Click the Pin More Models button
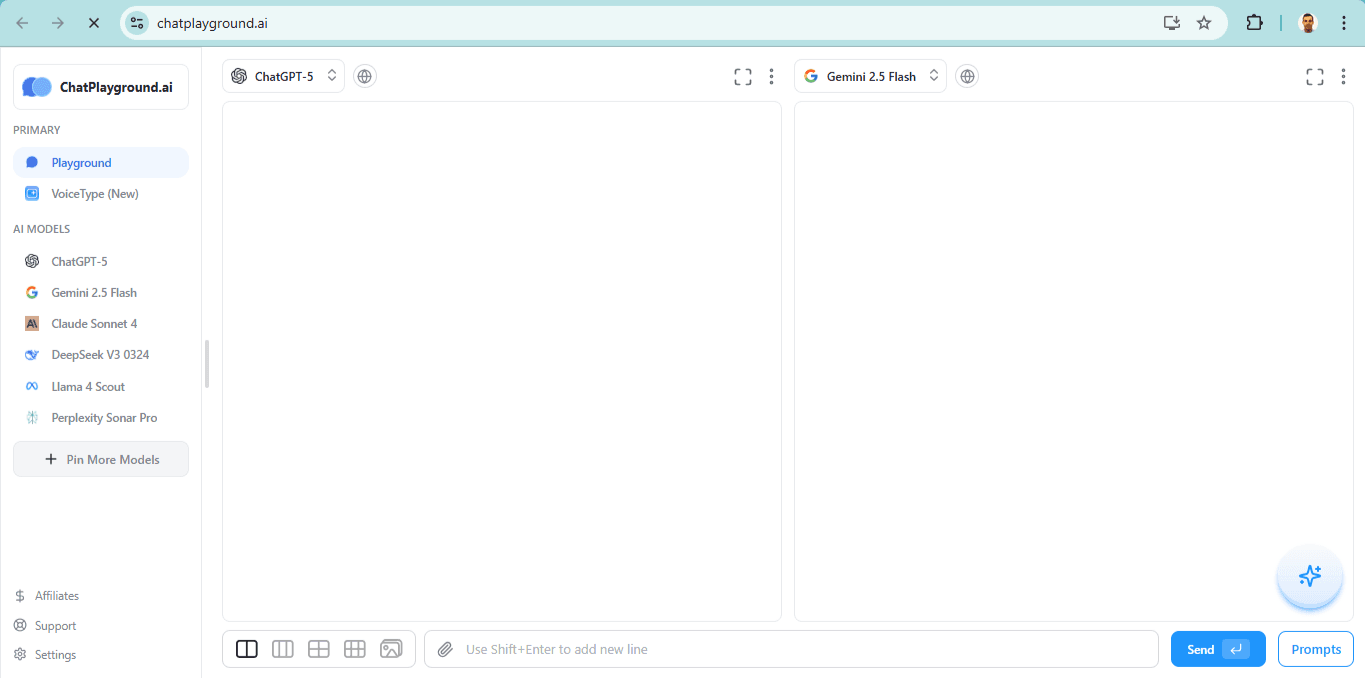Viewport: 1365px width, 678px height. click(x=100, y=459)
